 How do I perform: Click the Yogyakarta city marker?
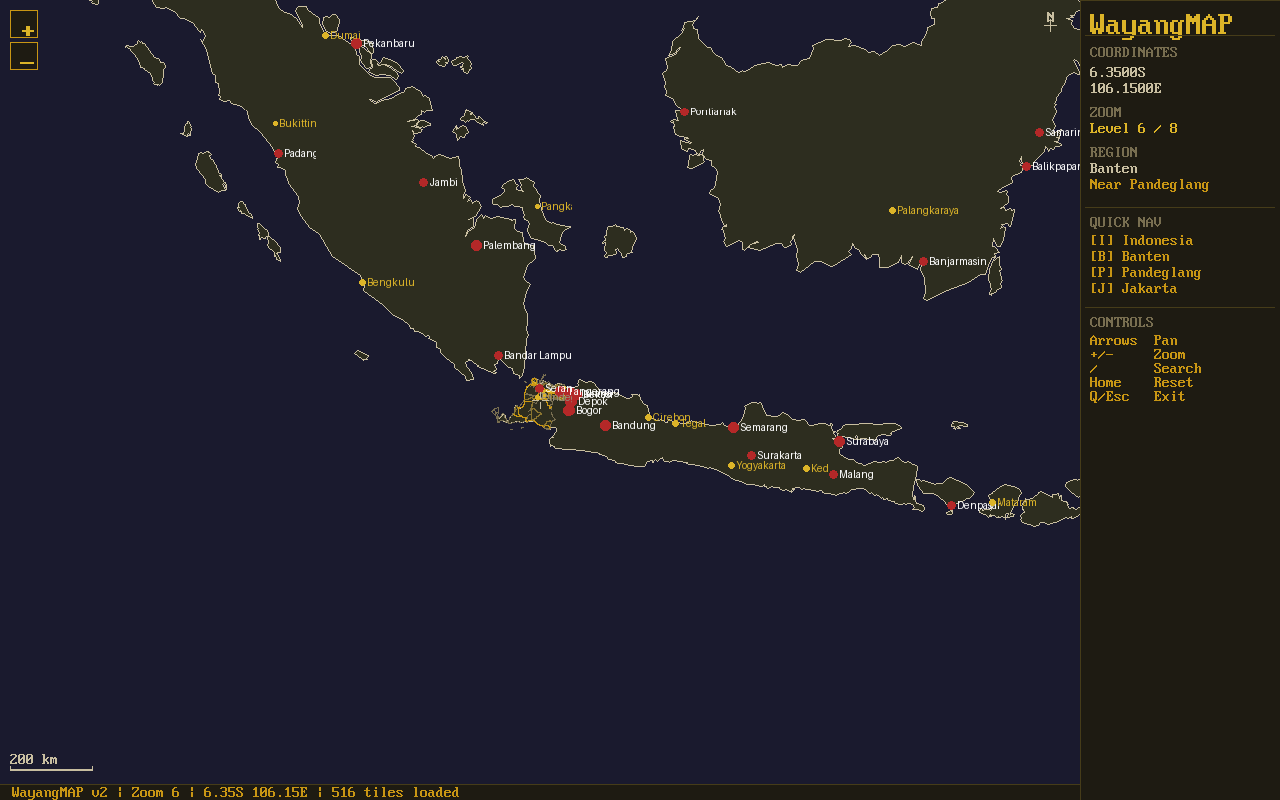731,465
